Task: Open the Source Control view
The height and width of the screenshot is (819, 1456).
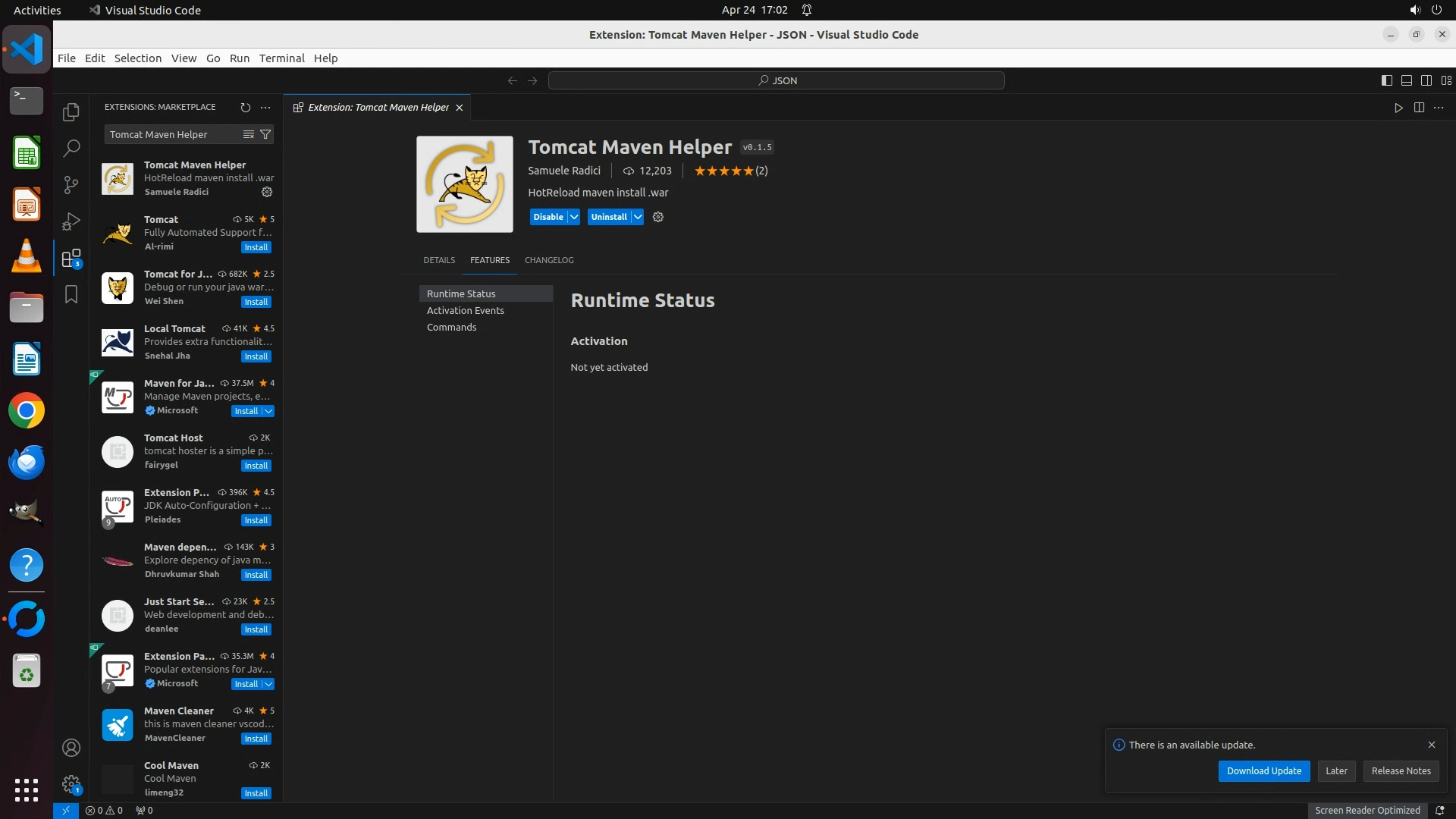Action: 71,185
